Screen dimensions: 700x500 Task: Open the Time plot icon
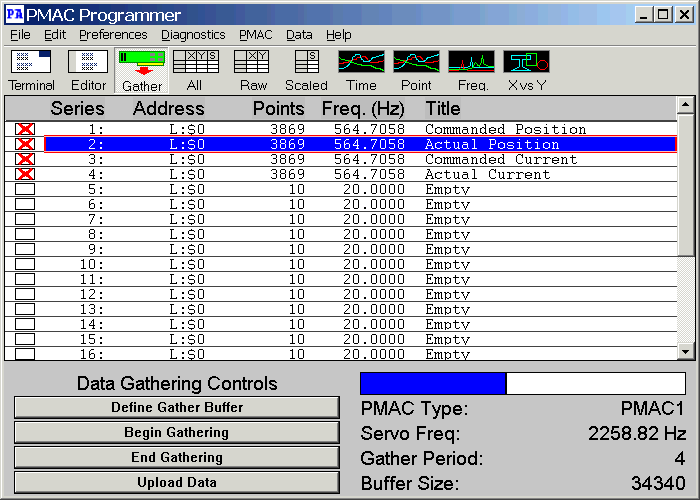coord(361,69)
